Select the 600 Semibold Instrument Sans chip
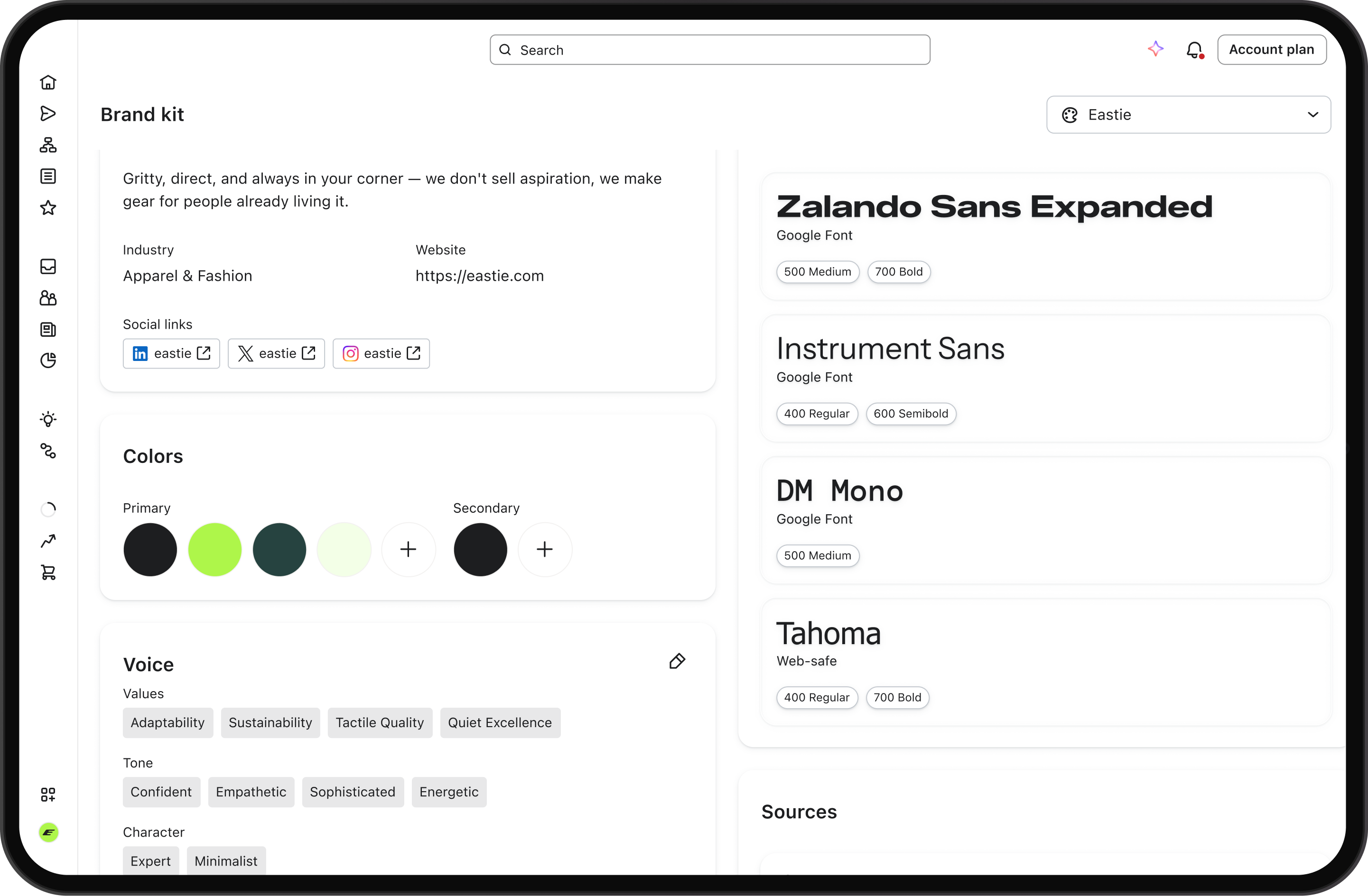This screenshot has width=1368, height=896. (911, 414)
